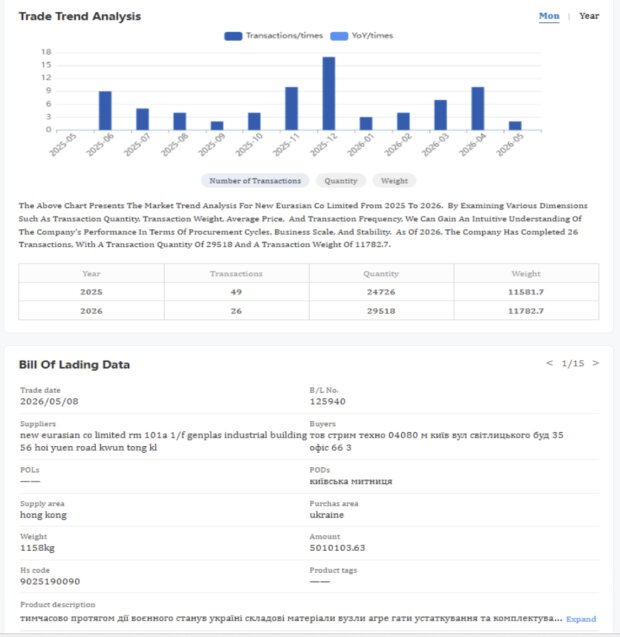620x637 pixels.
Task: Click the Transactions column header
Action: 236,273
